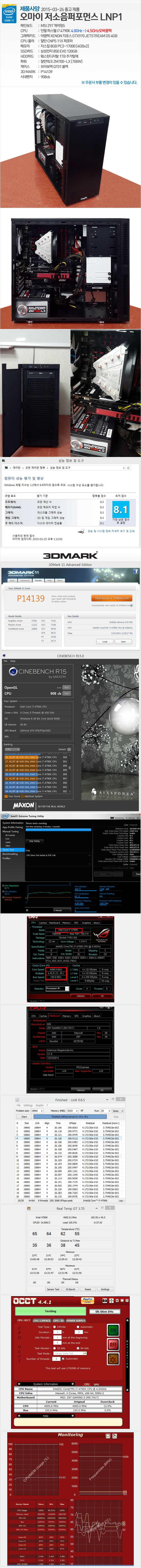Click the CPU Run button in Cinebench
141x1568 pixels.
(x=66, y=693)
